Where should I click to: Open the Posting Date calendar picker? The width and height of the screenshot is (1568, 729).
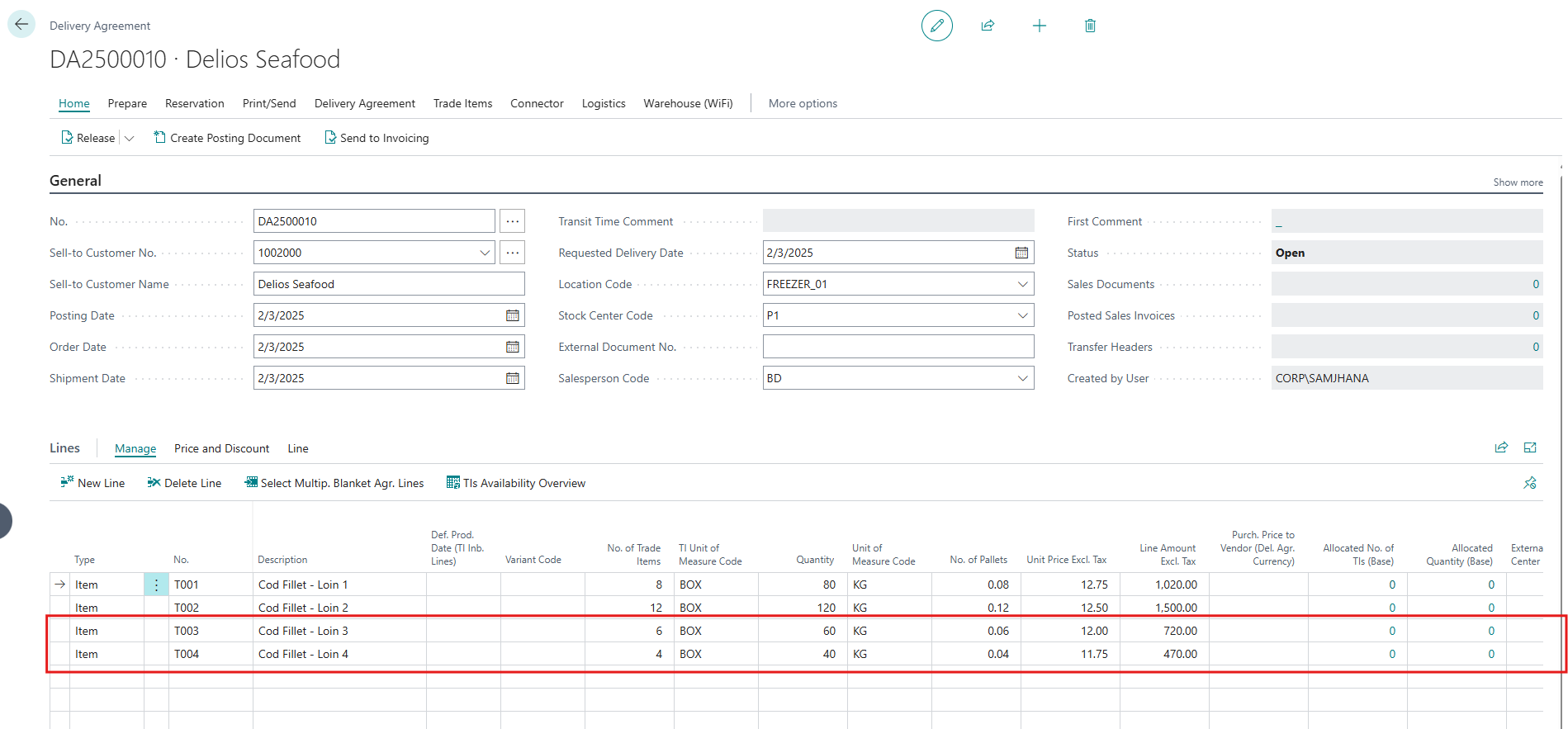click(512, 315)
